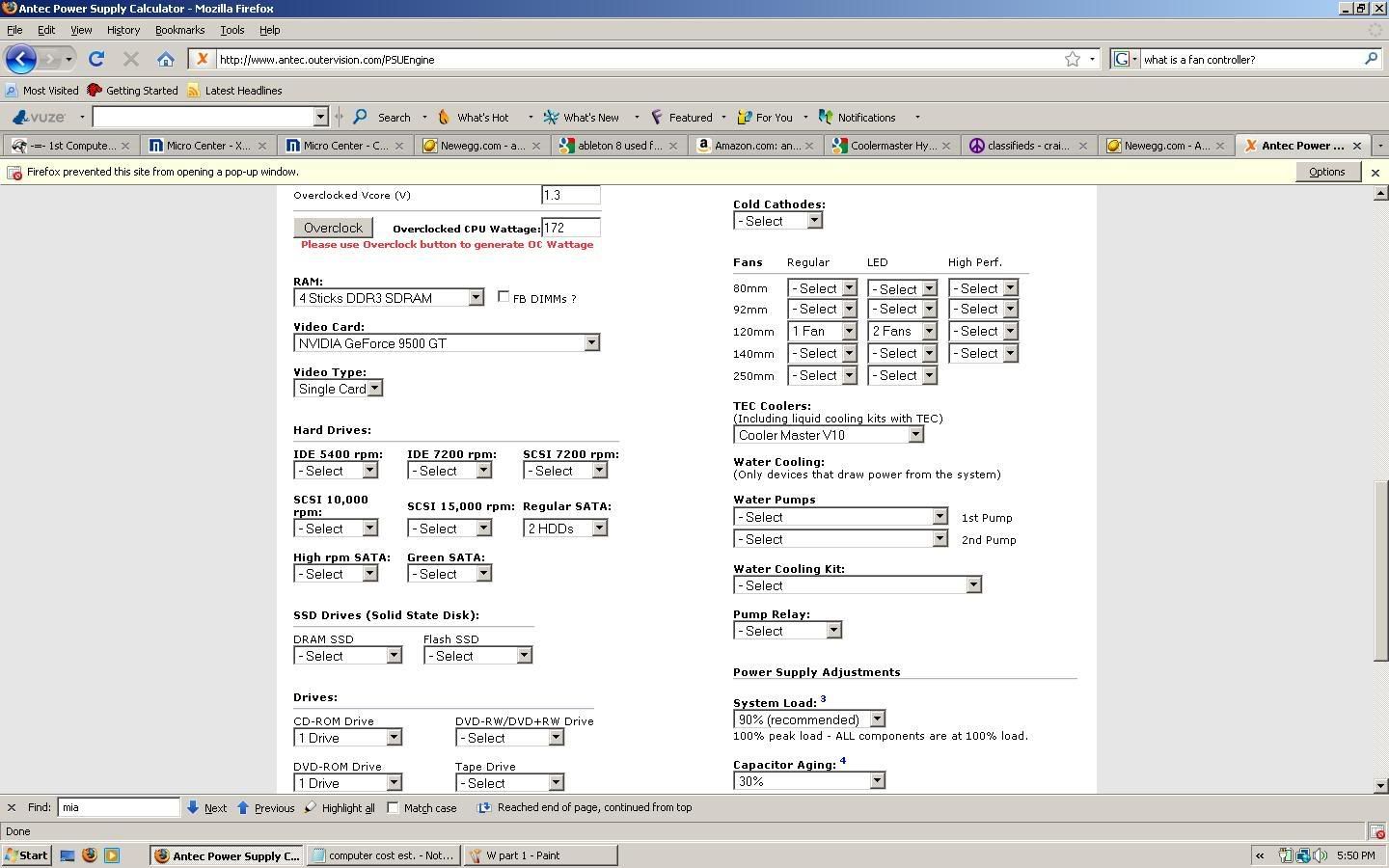Open Notifications toolbar item
This screenshot has width=1389, height=868.
[x=858, y=117]
